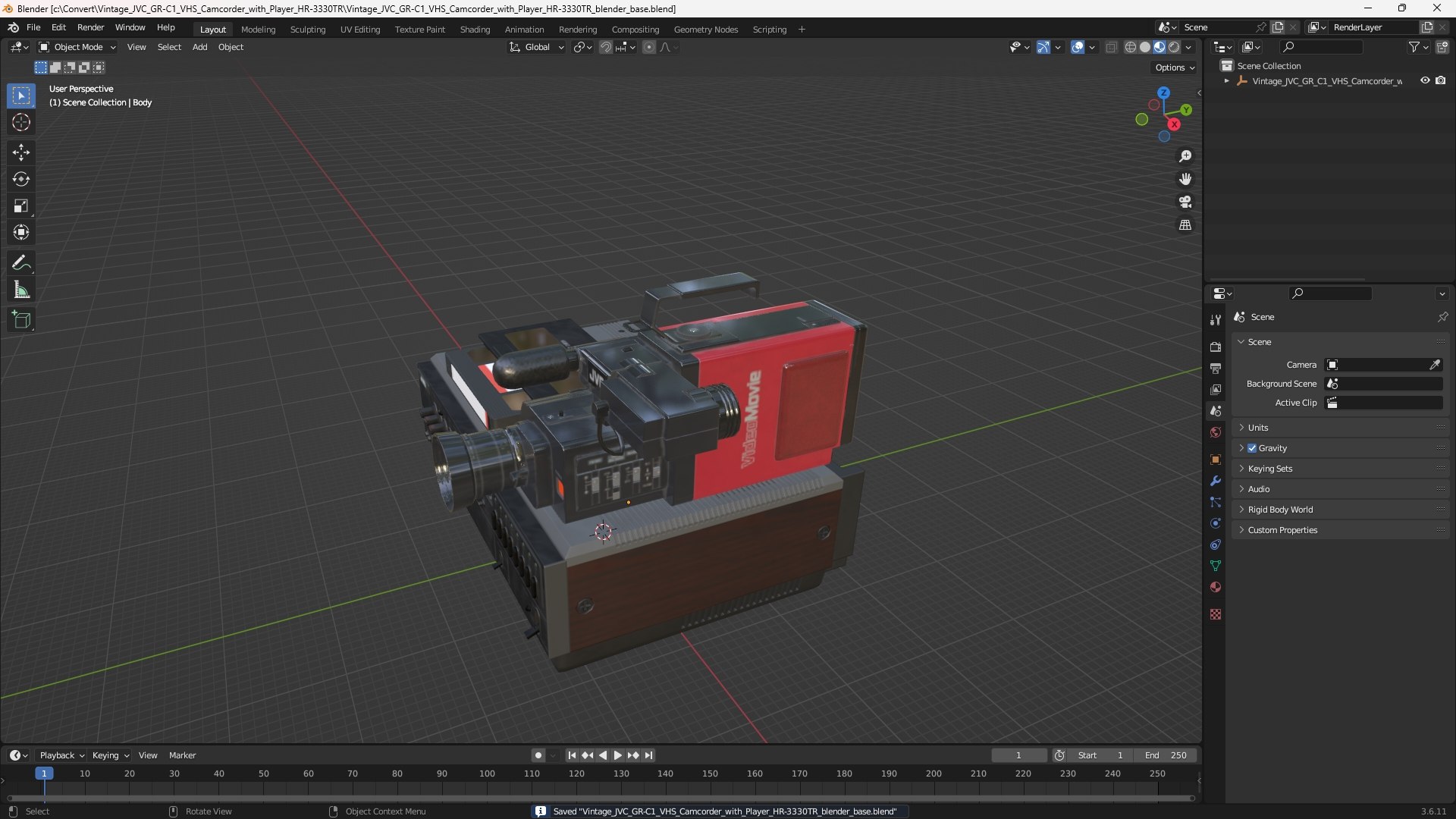1456x819 pixels.
Task: Open the Material properties tab
Action: 1216,587
